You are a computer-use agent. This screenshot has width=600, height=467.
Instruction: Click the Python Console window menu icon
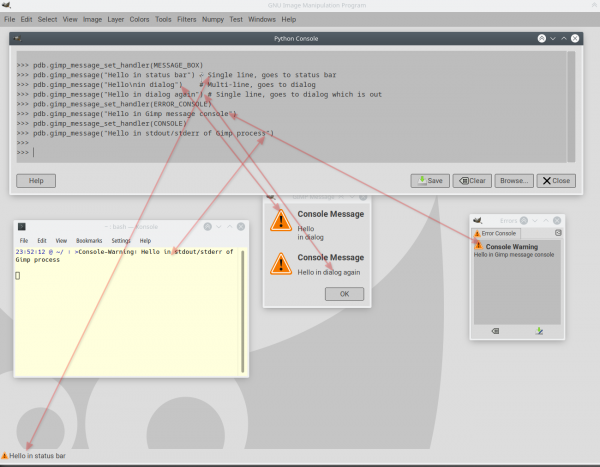point(17,38)
